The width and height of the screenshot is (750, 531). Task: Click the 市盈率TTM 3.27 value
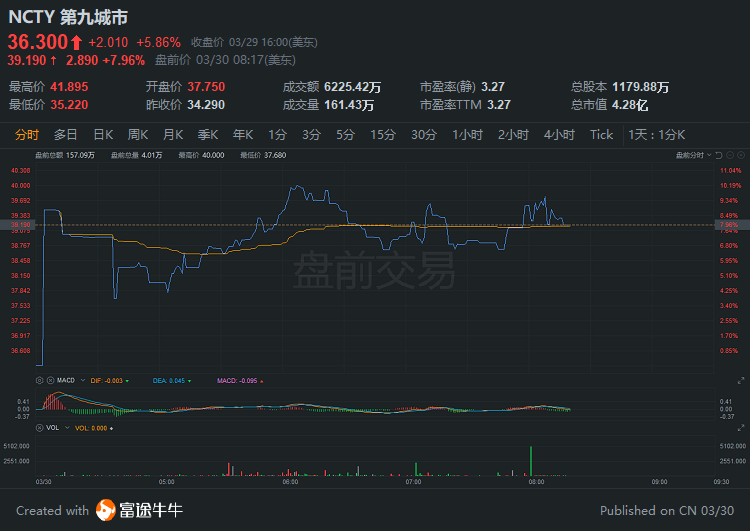point(499,105)
